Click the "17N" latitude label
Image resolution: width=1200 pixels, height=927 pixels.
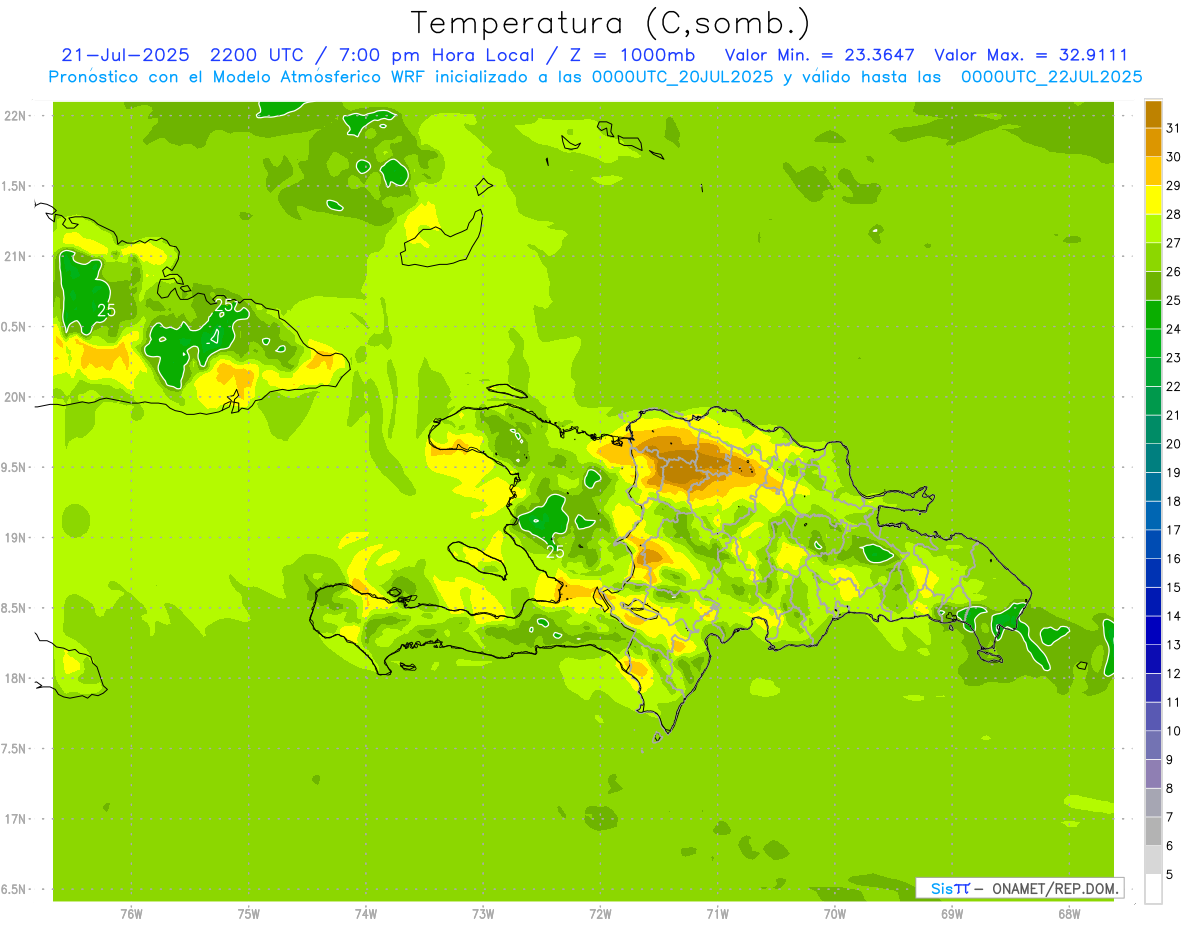[x=15, y=819]
